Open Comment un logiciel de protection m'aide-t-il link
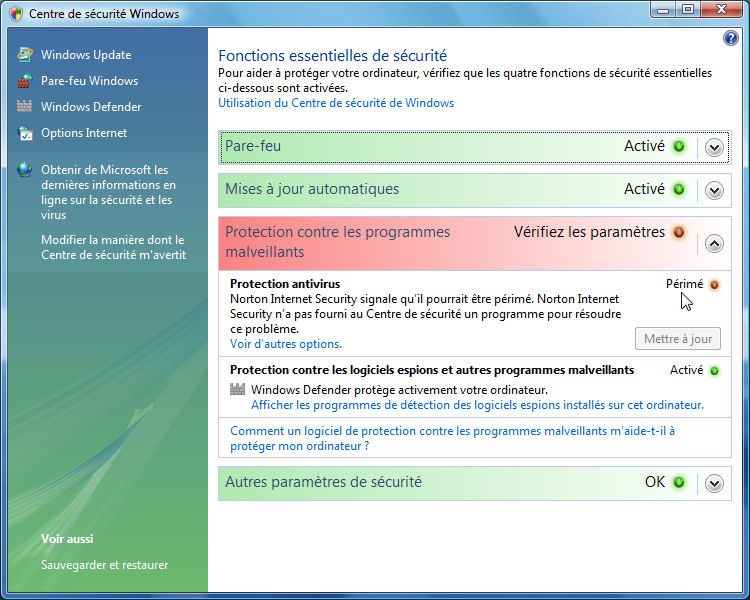Image resolution: width=750 pixels, height=600 pixels. (452, 438)
